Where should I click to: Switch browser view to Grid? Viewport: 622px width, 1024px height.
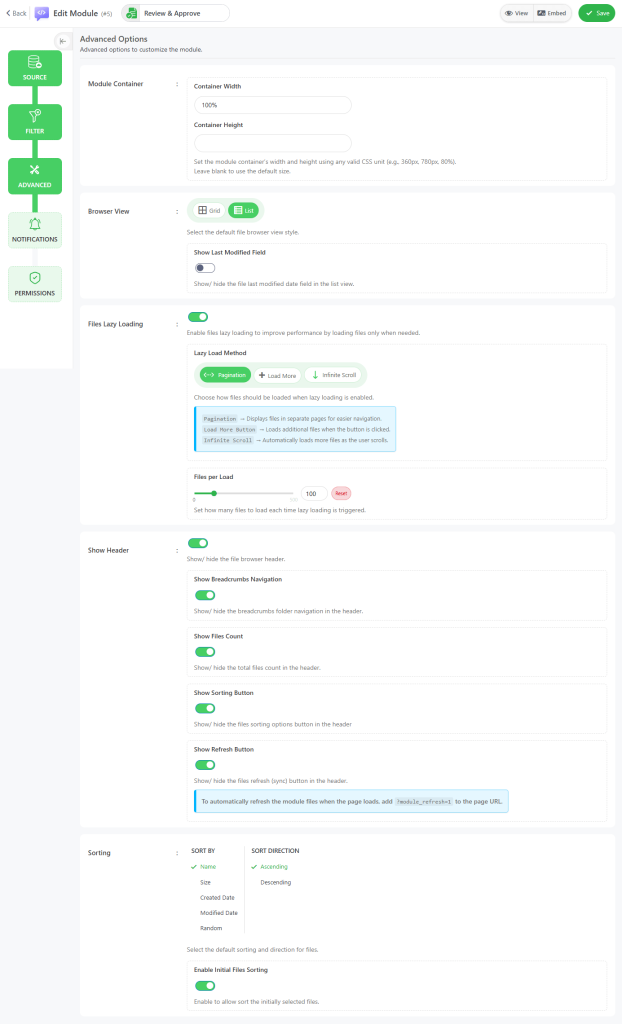[209, 211]
